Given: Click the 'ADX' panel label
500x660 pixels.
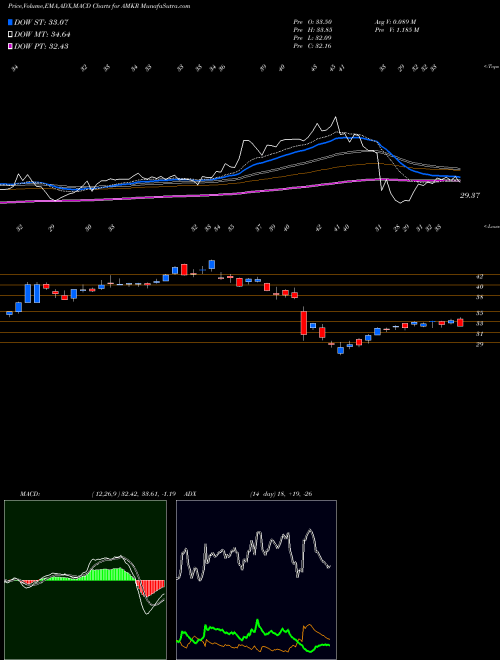Looking at the screenshot, I should pos(191,493).
